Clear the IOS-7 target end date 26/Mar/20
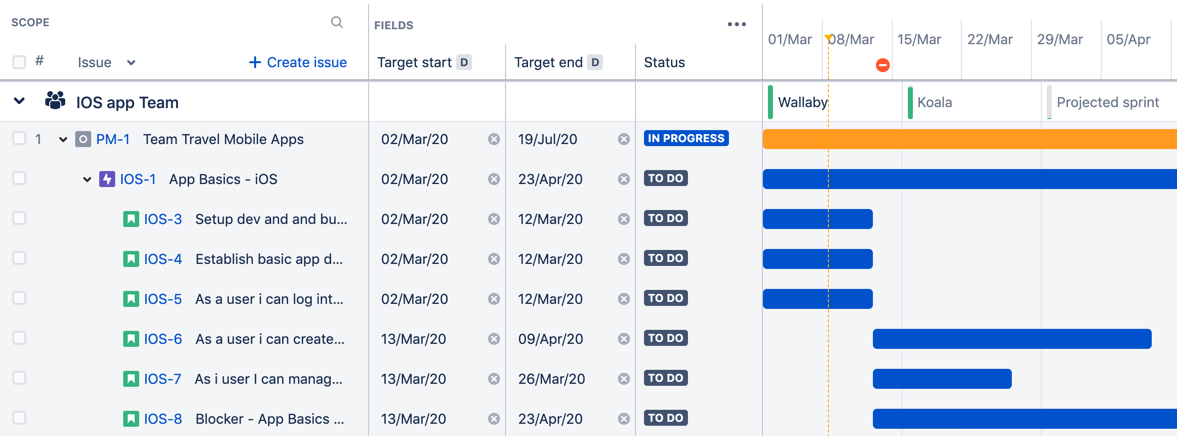The width and height of the screenshot is (1177, 436). pyautogui.click(x=624, y=379)
